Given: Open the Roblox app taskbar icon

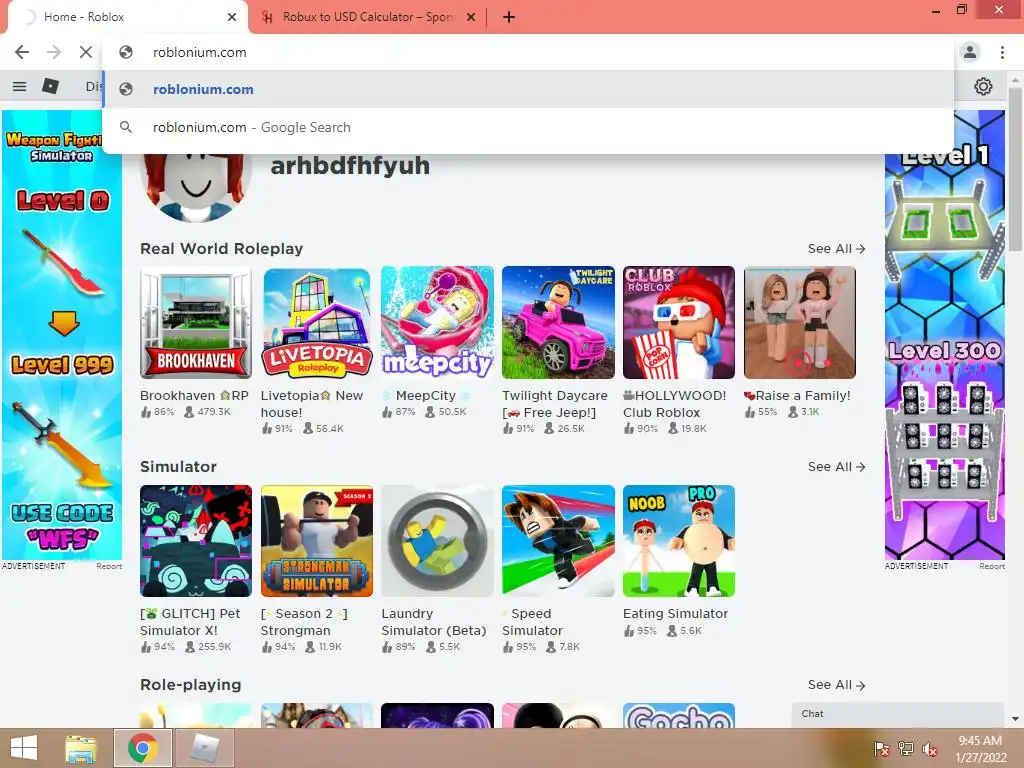Looking at the screenshot, I should click(204, 748).
